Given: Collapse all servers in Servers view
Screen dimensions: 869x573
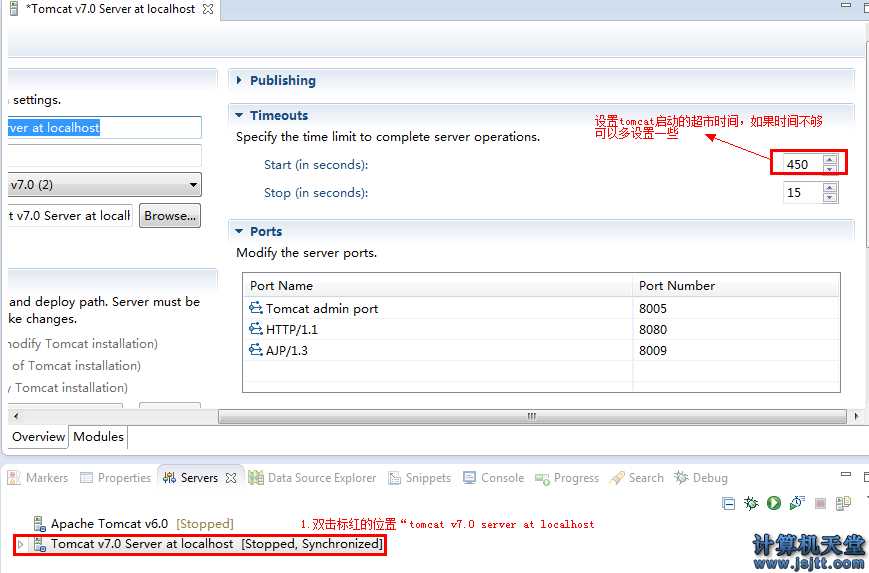Looking at the screenshot, I should [x=729, y=503].
